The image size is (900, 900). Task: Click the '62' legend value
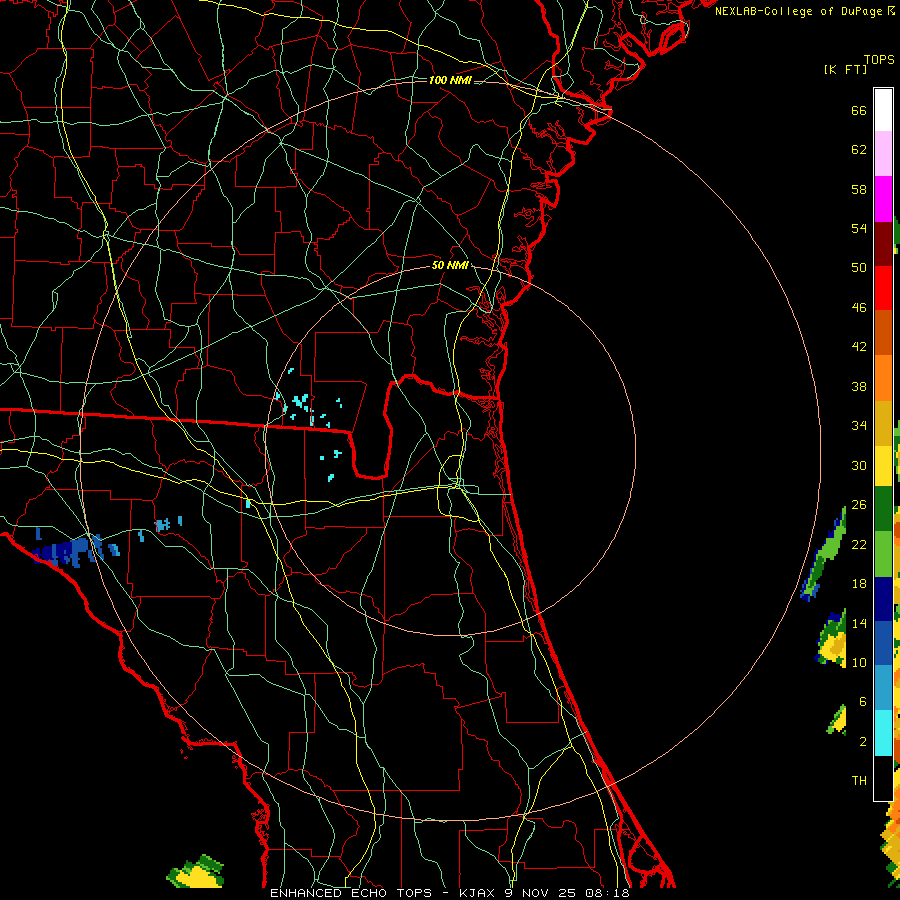coord(859,150)
